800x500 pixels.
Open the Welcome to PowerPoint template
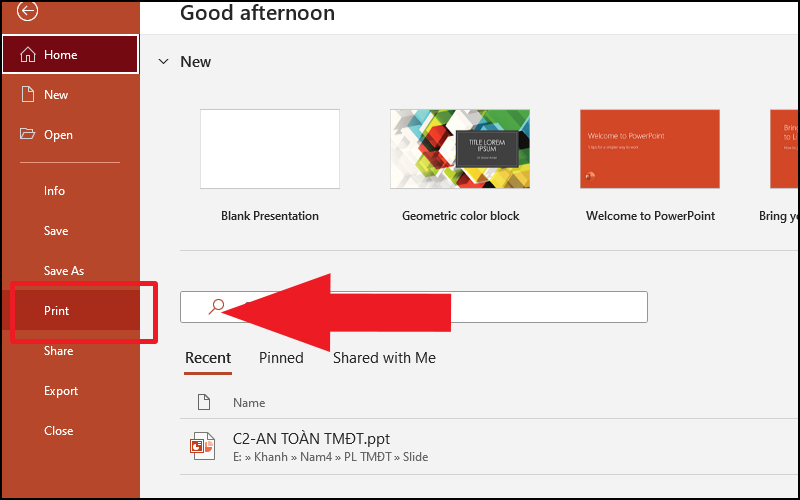pyautogui.click(x=650, y=149)
